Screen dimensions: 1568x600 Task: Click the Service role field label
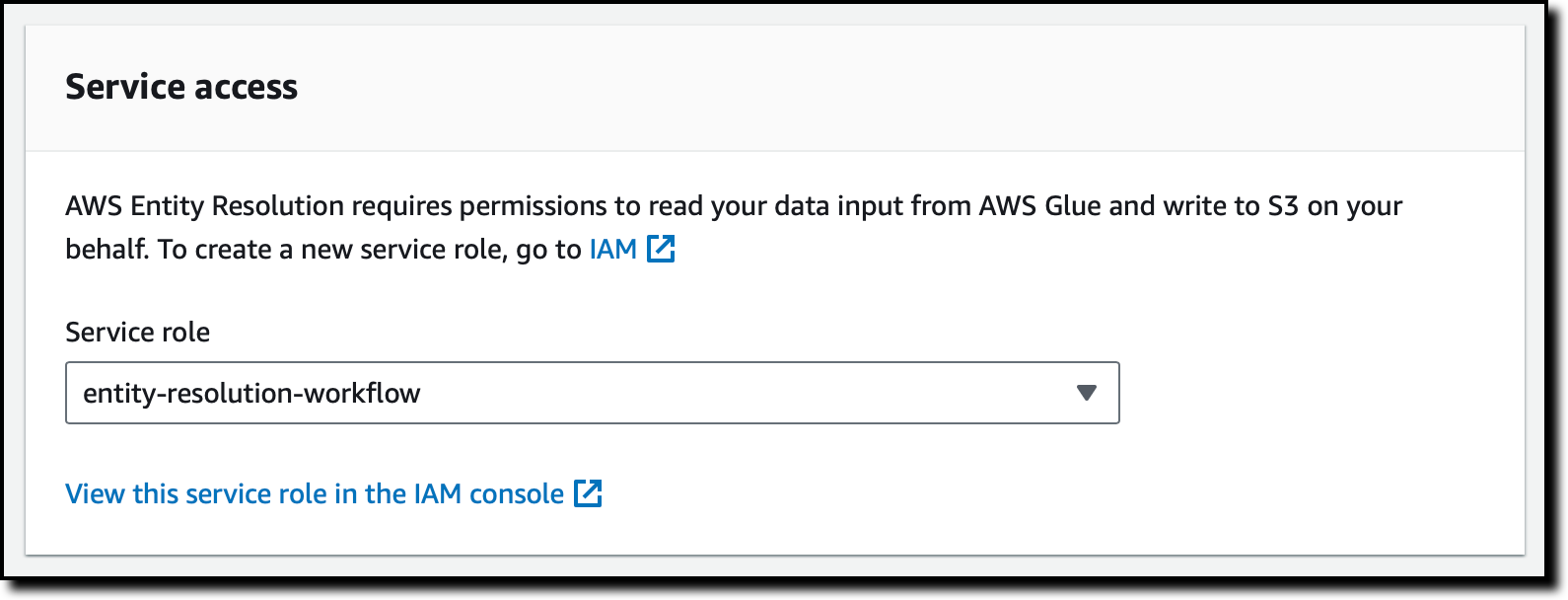137,332
